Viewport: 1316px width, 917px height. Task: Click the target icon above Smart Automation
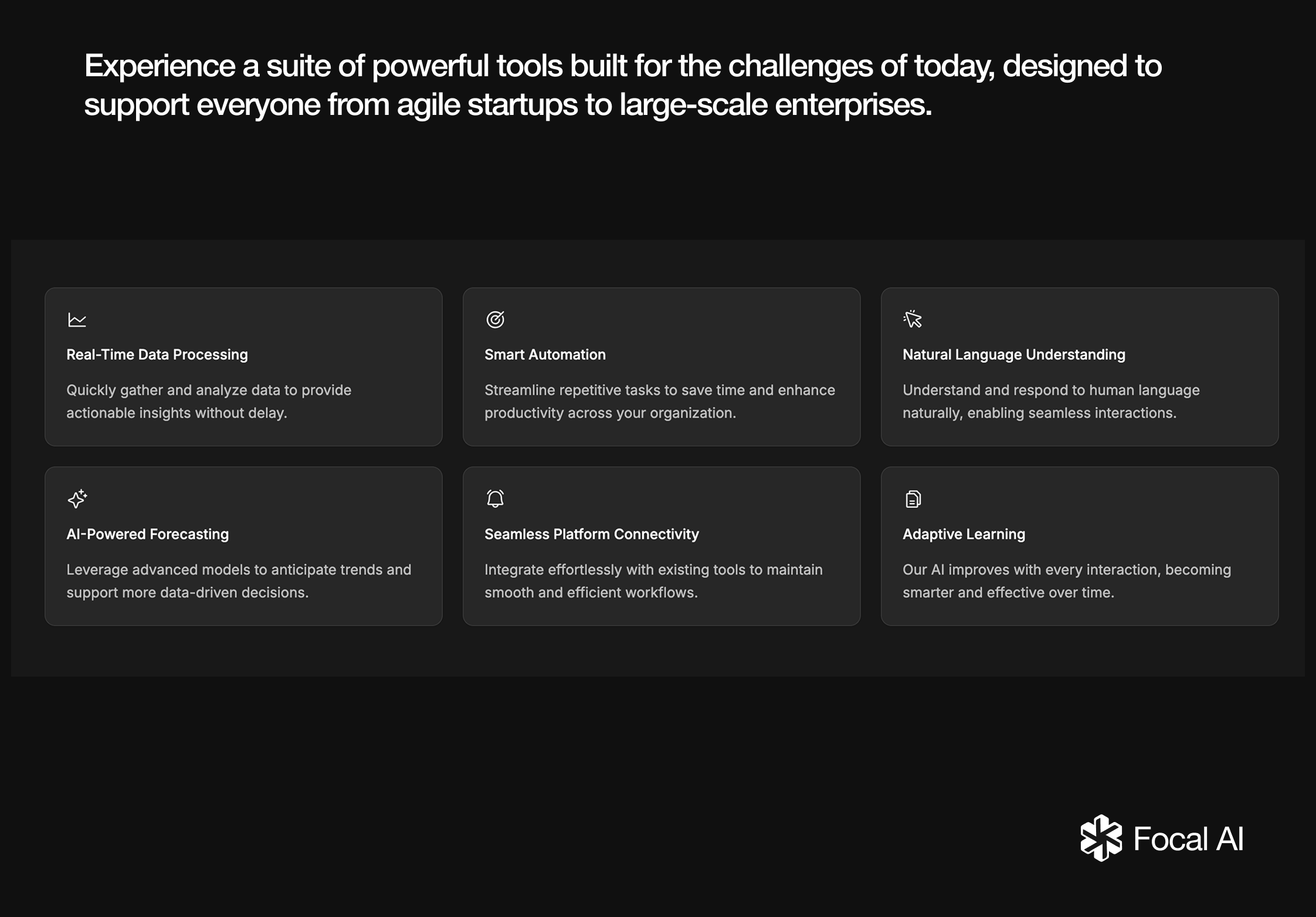[495, 320]
